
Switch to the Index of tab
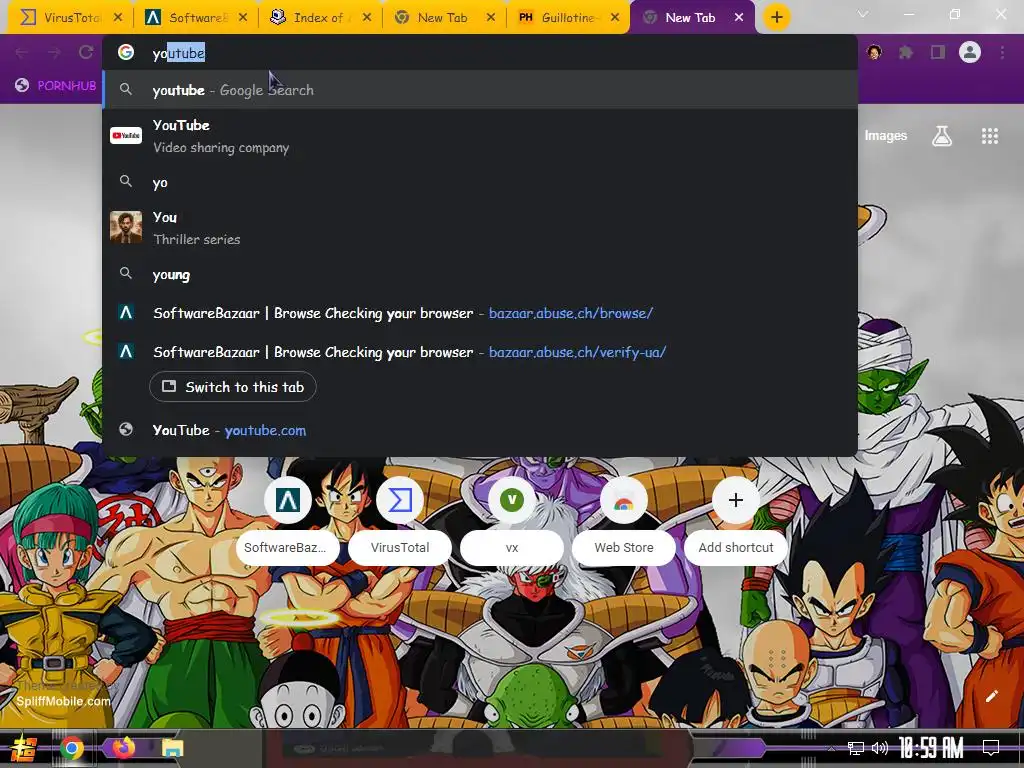tap(319, 18)
